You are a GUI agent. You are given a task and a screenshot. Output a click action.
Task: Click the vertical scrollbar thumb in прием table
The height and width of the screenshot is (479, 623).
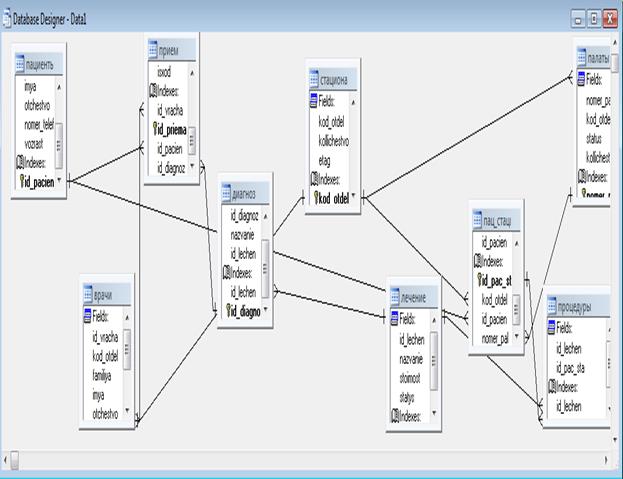click(193, 139)
